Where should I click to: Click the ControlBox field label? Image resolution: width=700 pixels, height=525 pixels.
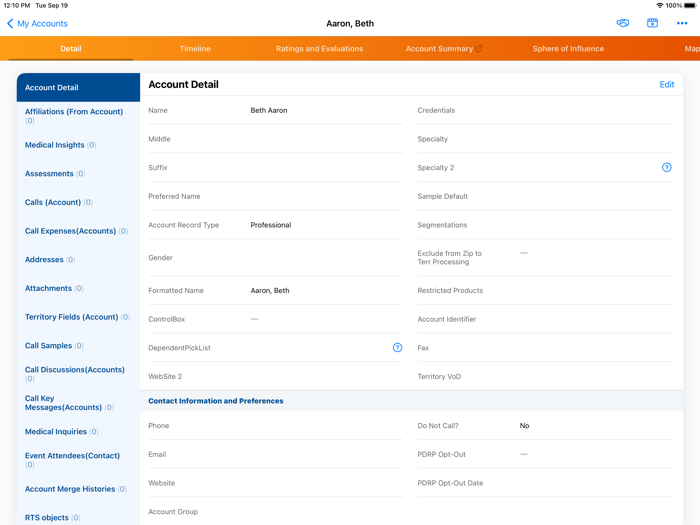pyautogui.click(x=167, y=319)
